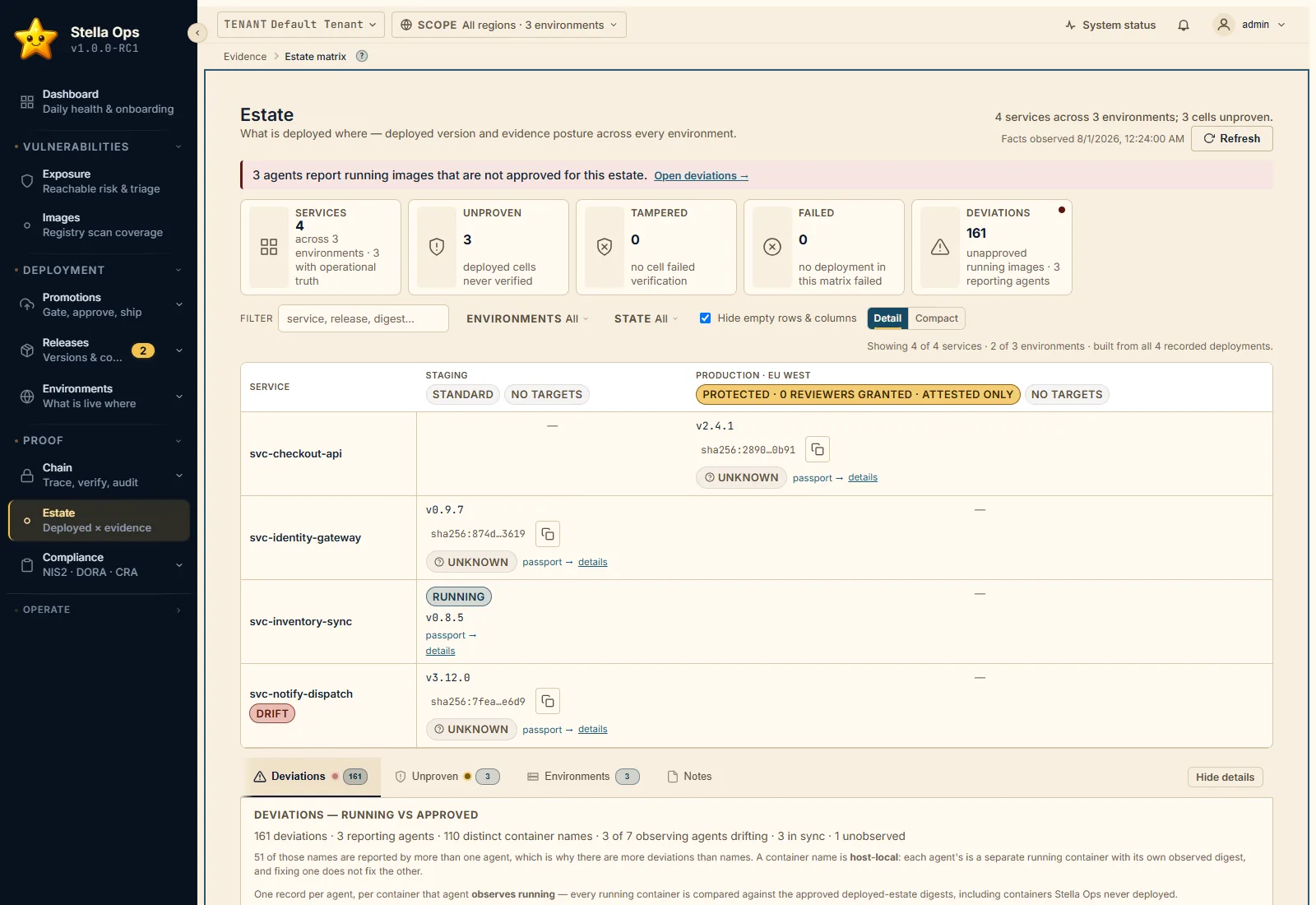1316x905 pixels.
Task: Click the help question mark next to Estate matrix
Action: [x=362, y=56]
